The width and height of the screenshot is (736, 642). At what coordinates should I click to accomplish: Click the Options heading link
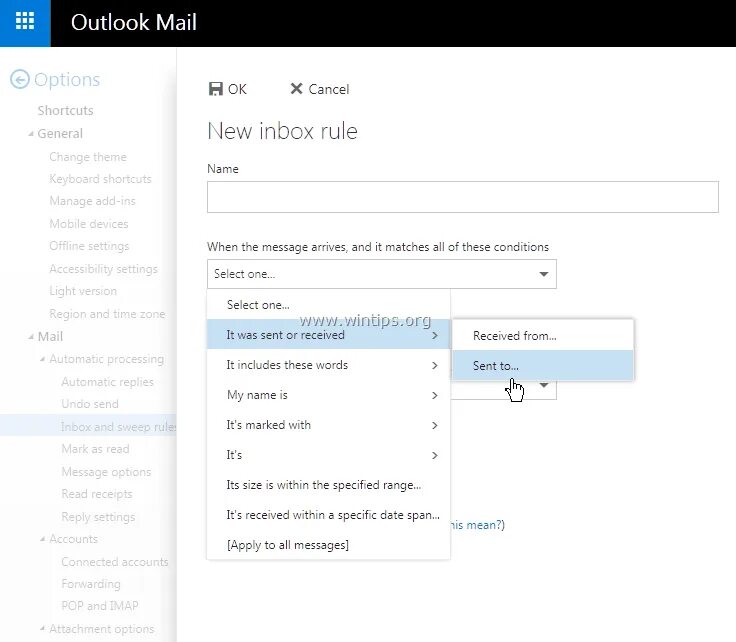67,79
